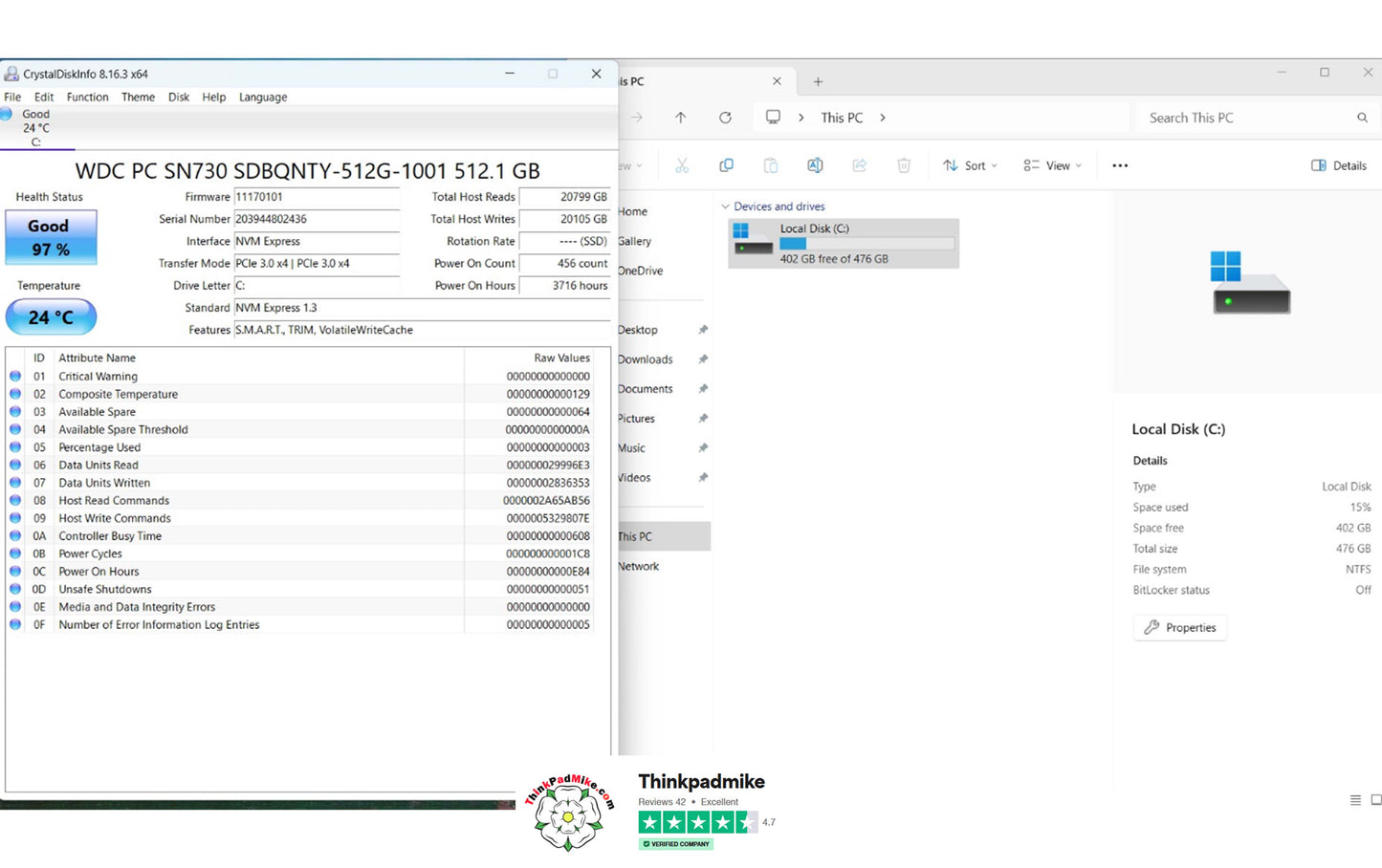The image size is (1382, 868).
Task: Open Pictures in the navigation pane
Action: pyautogui.click(x=636, y=419)
